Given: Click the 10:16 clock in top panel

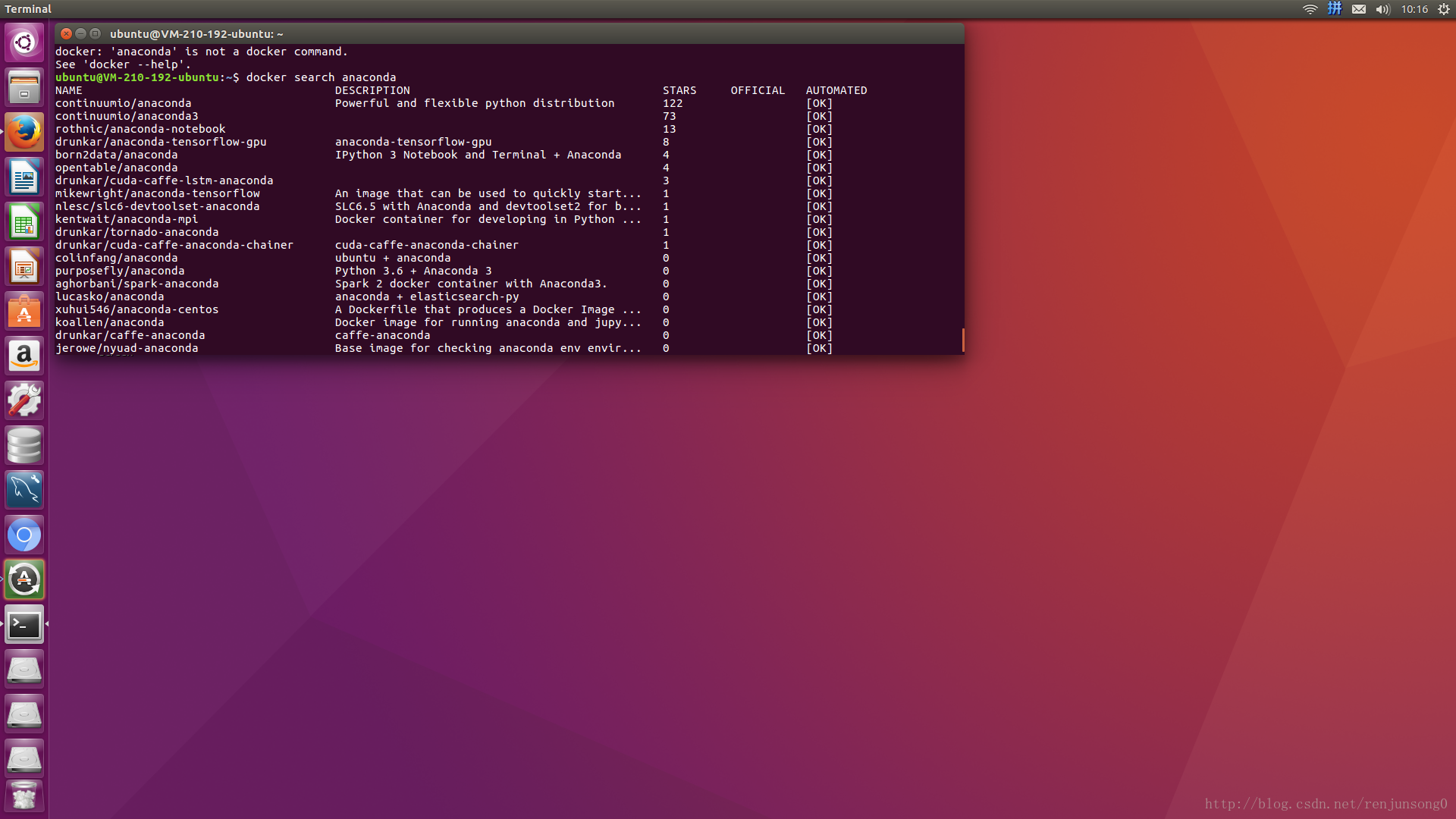Looking at the screenshot, I should 1414,9.
